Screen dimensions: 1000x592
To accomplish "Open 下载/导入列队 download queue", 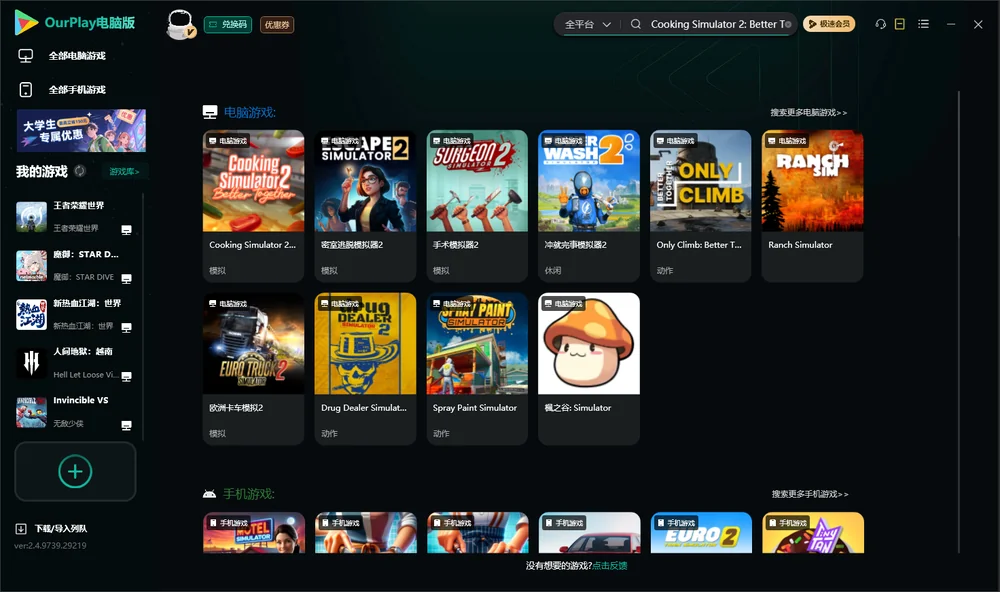I will click(x=61, y=529).
